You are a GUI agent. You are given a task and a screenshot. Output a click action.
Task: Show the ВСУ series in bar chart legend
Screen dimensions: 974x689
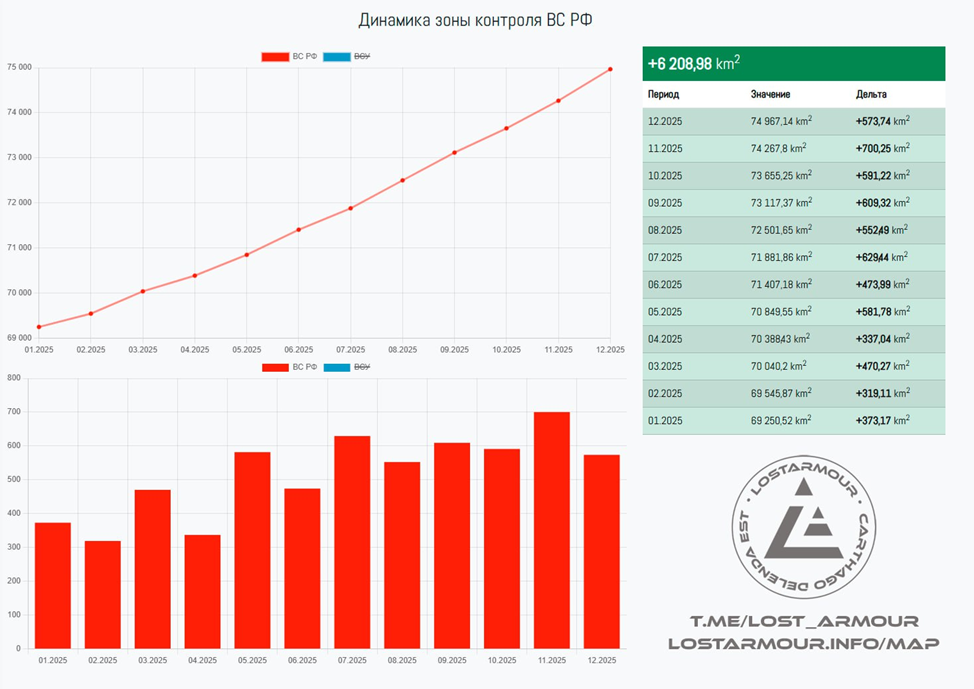coord(362,367)
